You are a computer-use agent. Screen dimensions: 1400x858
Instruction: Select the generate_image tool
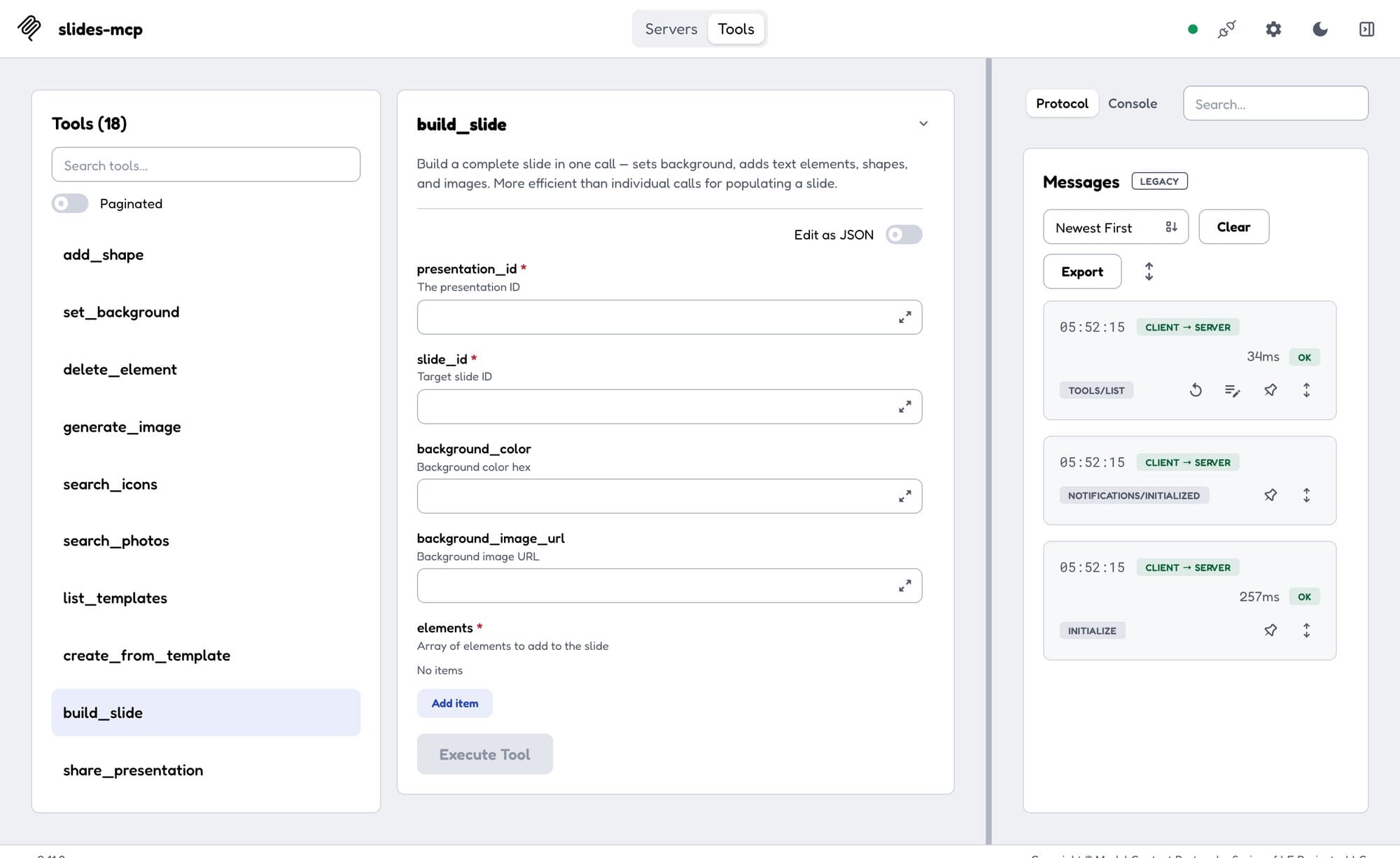tap(206, 427)
